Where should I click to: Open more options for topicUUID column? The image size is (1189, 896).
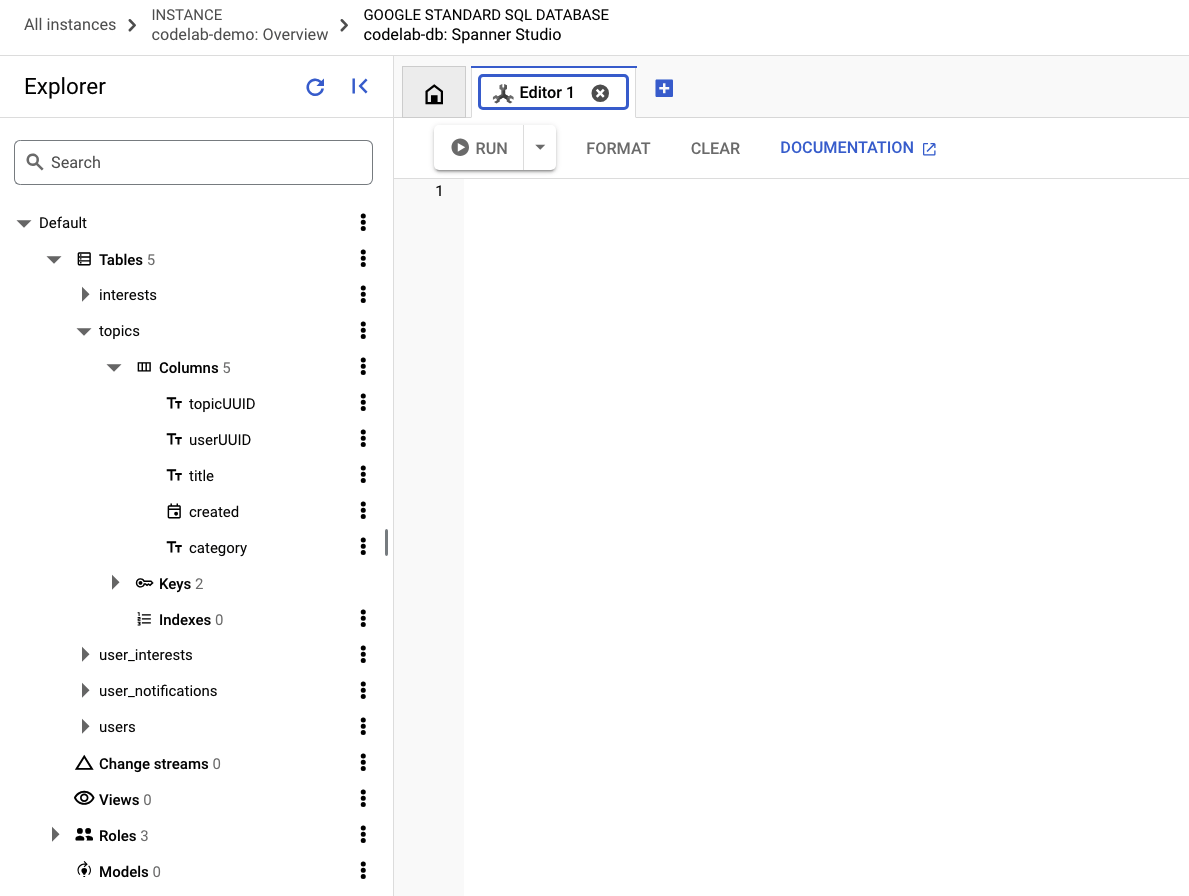coord(363,403)
